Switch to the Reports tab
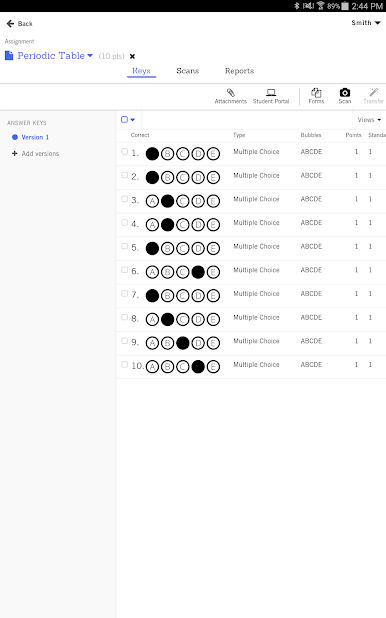 pyautogui.click(x=239, y=71)
